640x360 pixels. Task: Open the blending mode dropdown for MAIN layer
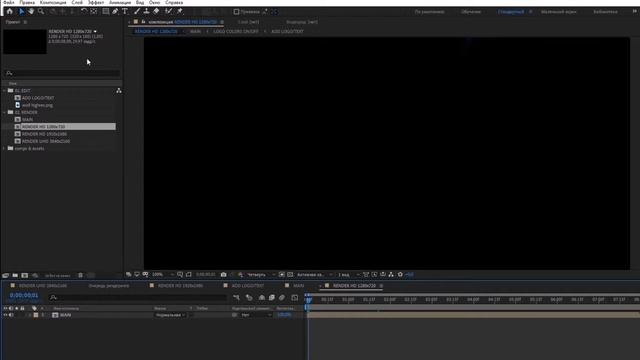tap(170, 315)
